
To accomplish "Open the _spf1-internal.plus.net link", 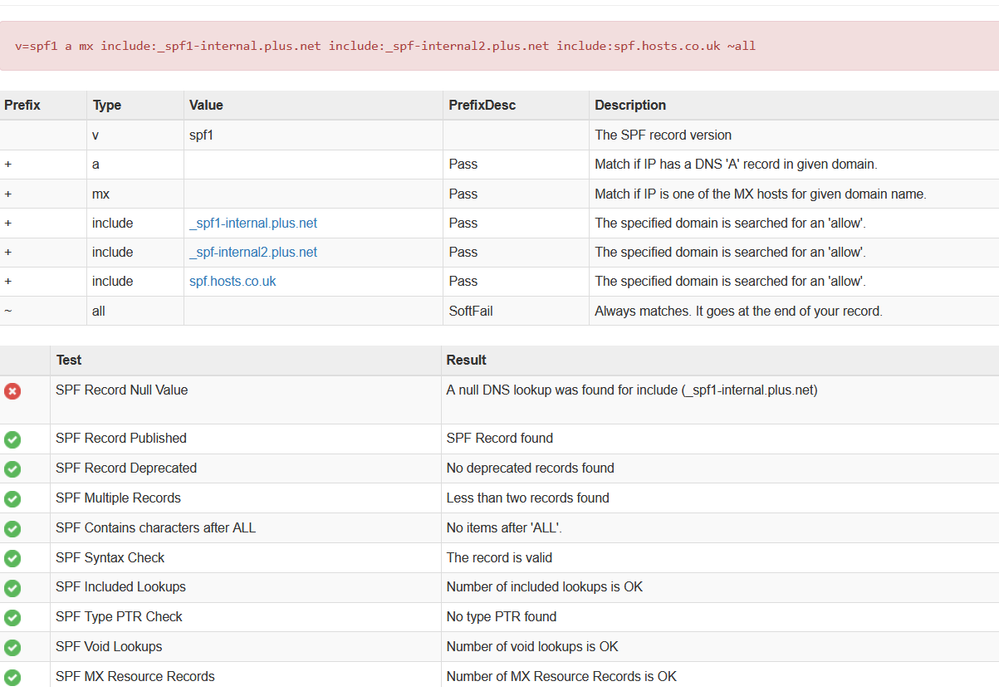I will click(x=253, y=223).
